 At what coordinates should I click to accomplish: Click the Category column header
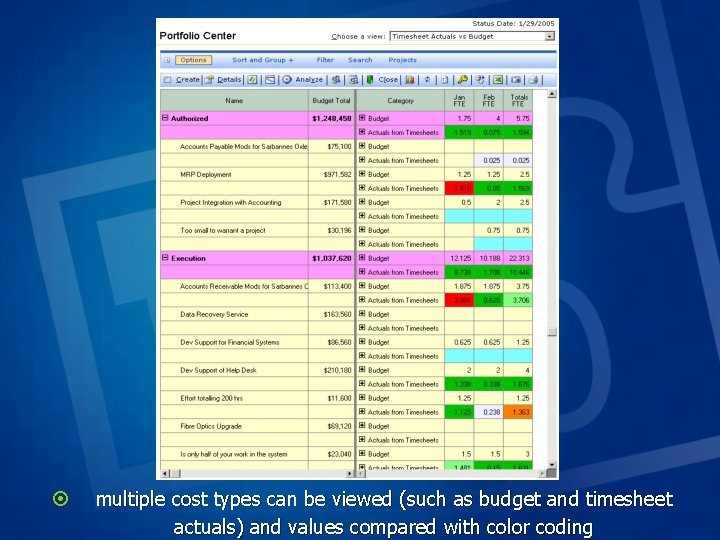400,101
